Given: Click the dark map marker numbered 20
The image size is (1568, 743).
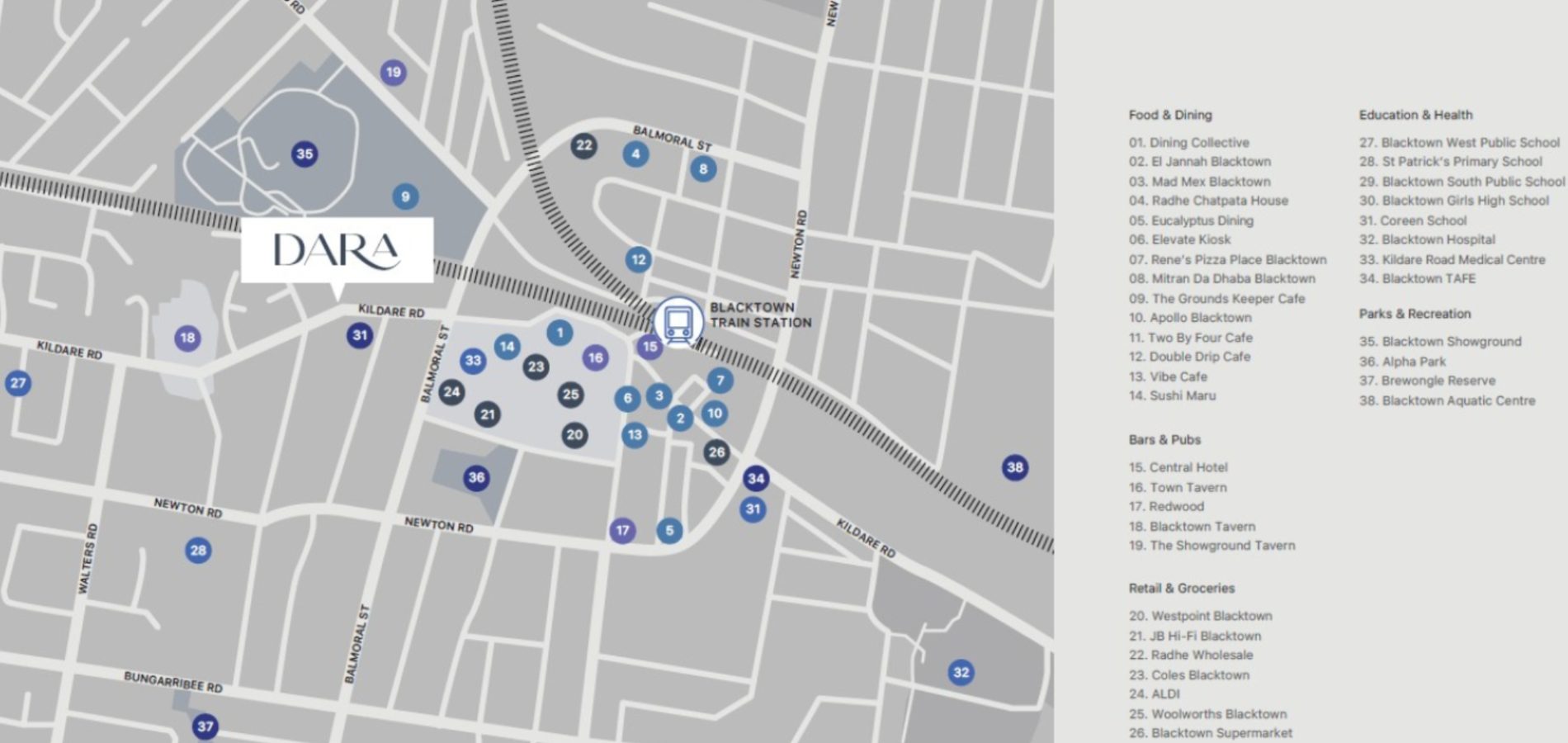Looking at the screenshot, I should [x=574, y=435].
